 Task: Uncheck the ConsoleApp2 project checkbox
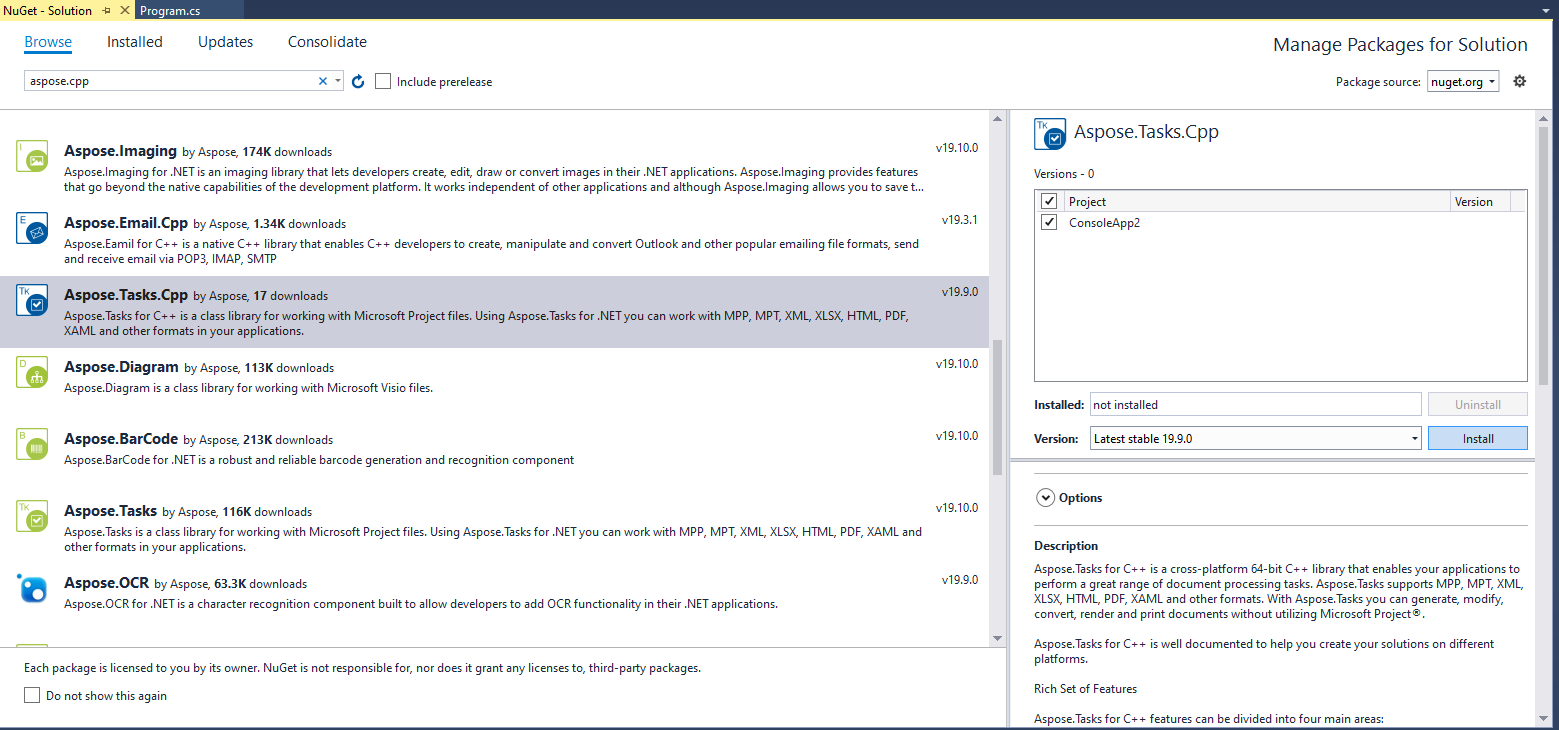click(1049, 223)
